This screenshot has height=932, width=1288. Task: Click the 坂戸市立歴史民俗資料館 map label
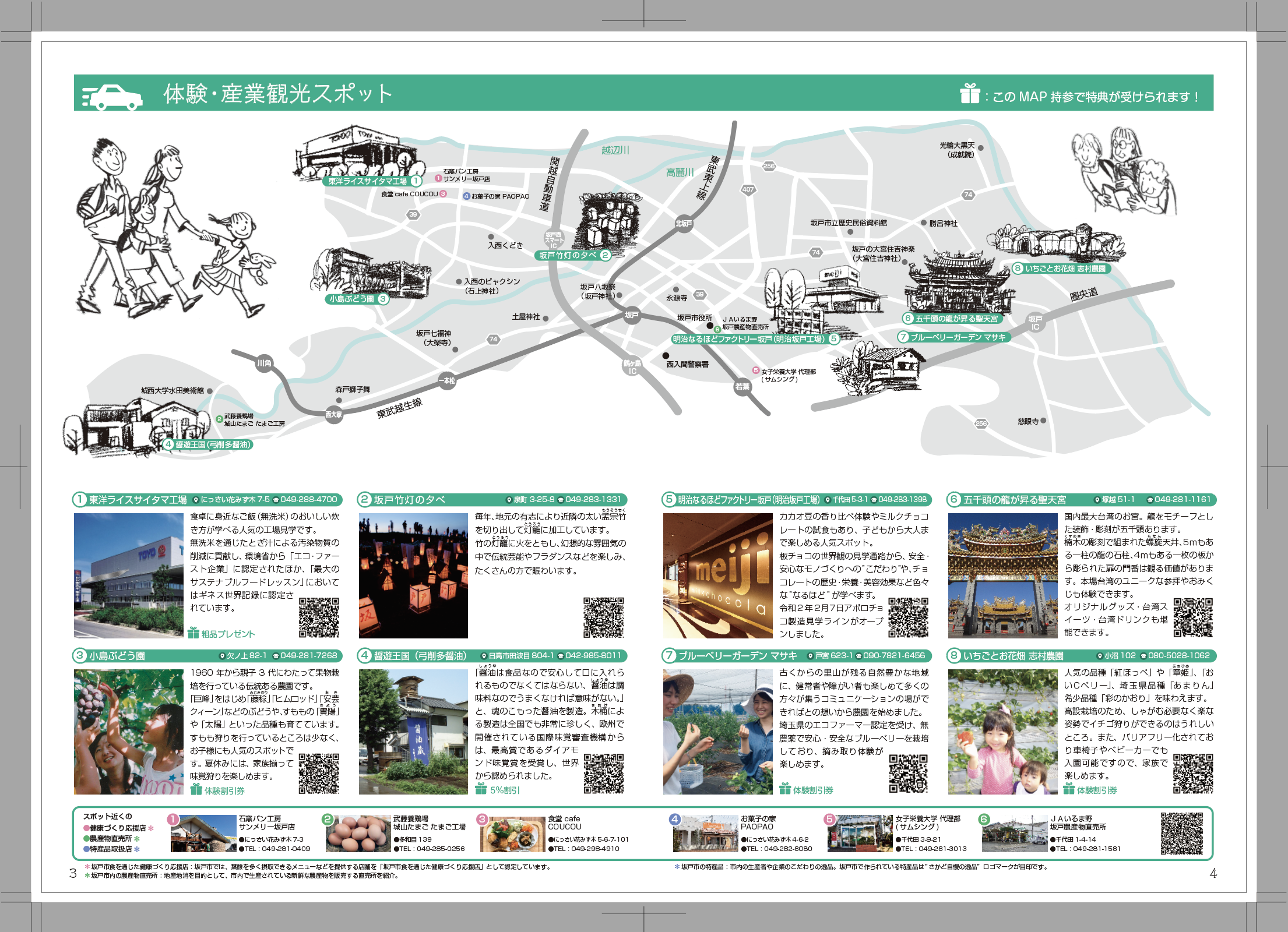tap(849, 223)
